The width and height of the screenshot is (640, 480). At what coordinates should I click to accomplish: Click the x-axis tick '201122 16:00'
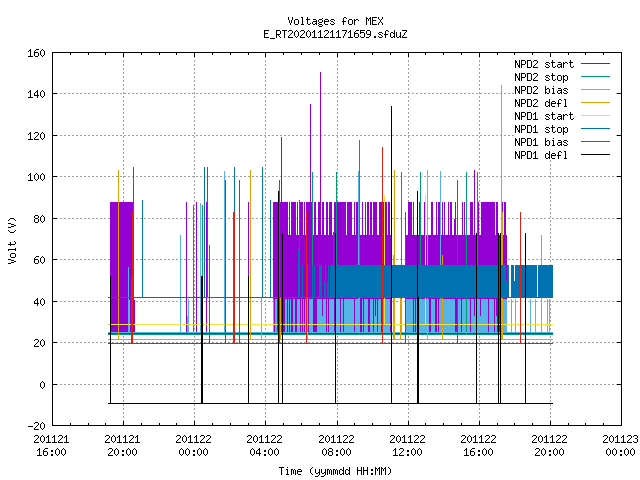pyautogui.click(x=478, y=446)
